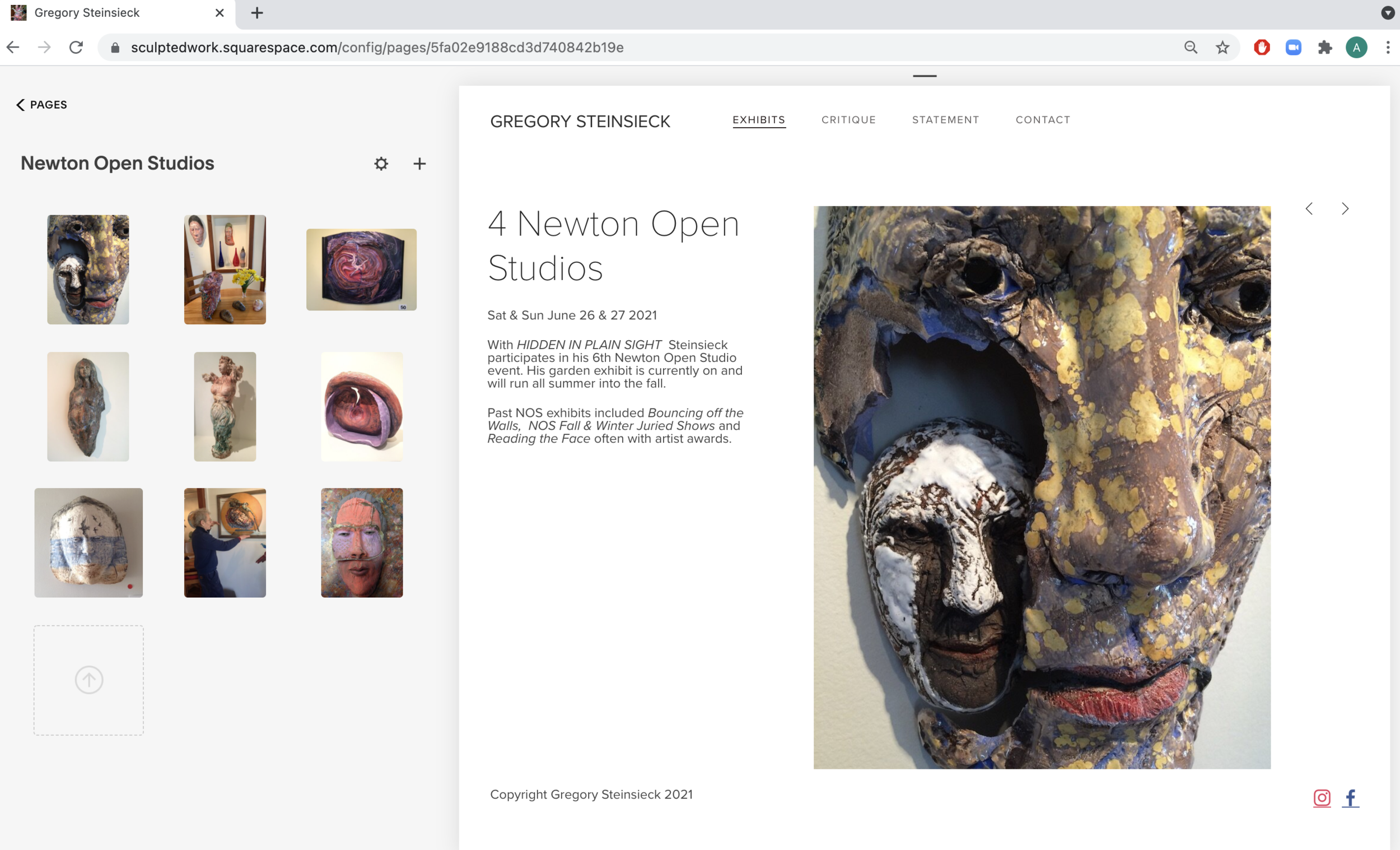The width and height of the screenshot is (1400, 850).
Task: Add image with the plus icon
Action: coord(419,164)
